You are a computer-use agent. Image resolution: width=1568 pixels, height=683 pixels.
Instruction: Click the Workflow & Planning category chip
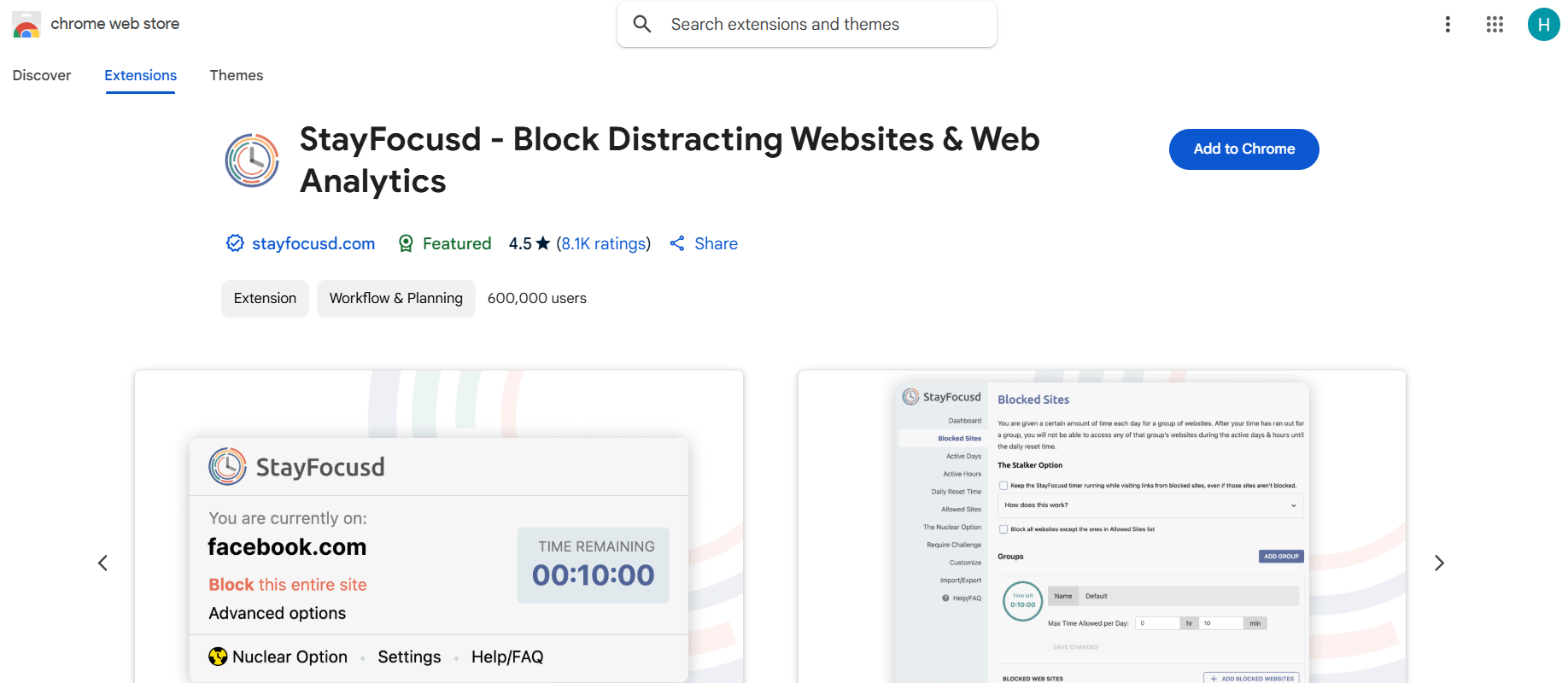(x=396, y=298)
